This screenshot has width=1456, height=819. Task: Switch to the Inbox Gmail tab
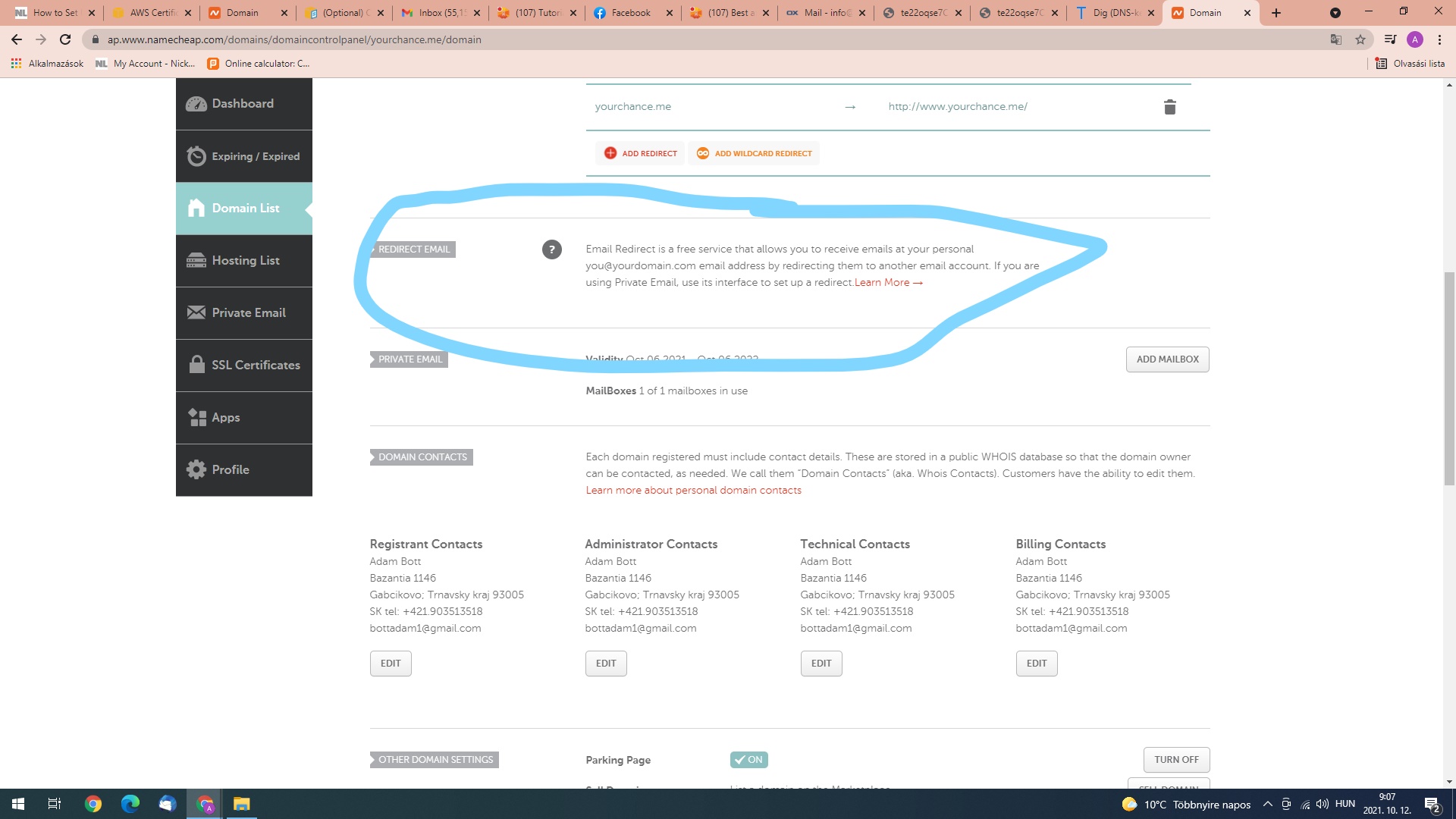[441, 13]
